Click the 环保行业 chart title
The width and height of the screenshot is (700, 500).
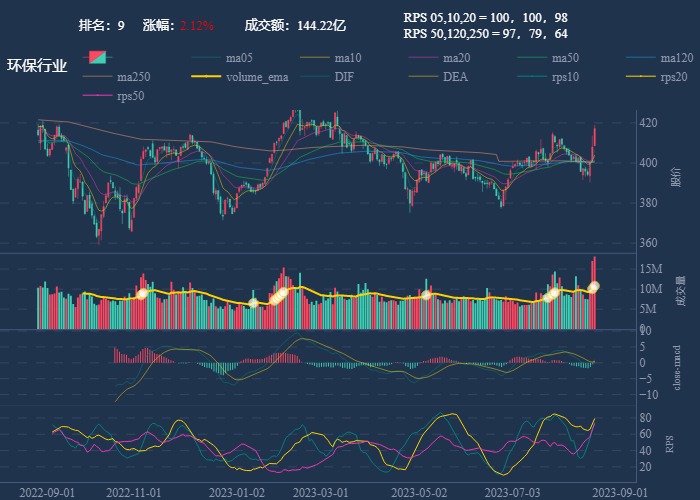coord(37,66)
